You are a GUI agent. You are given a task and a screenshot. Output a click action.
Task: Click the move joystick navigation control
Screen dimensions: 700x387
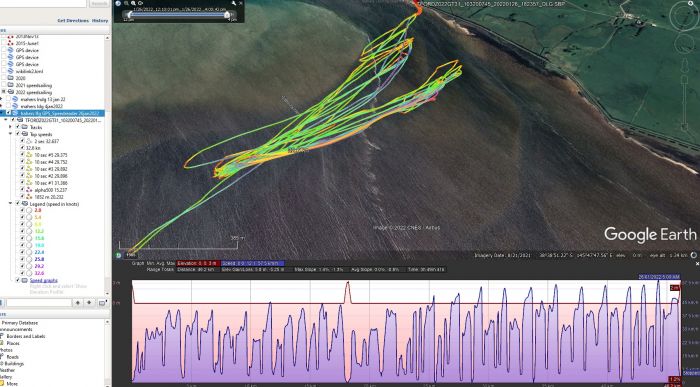[684, 43]
